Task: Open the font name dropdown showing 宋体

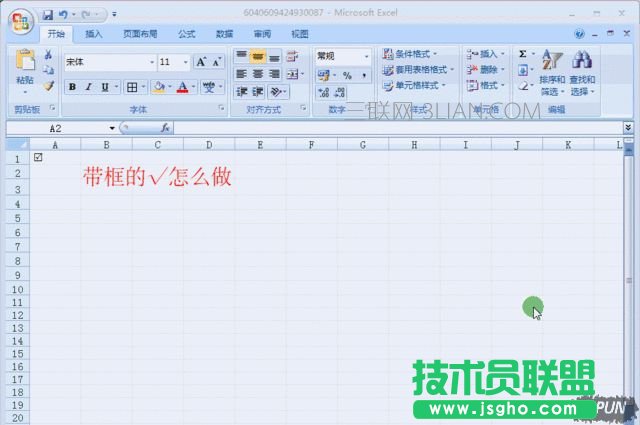Action: click(x=149, y=62)
